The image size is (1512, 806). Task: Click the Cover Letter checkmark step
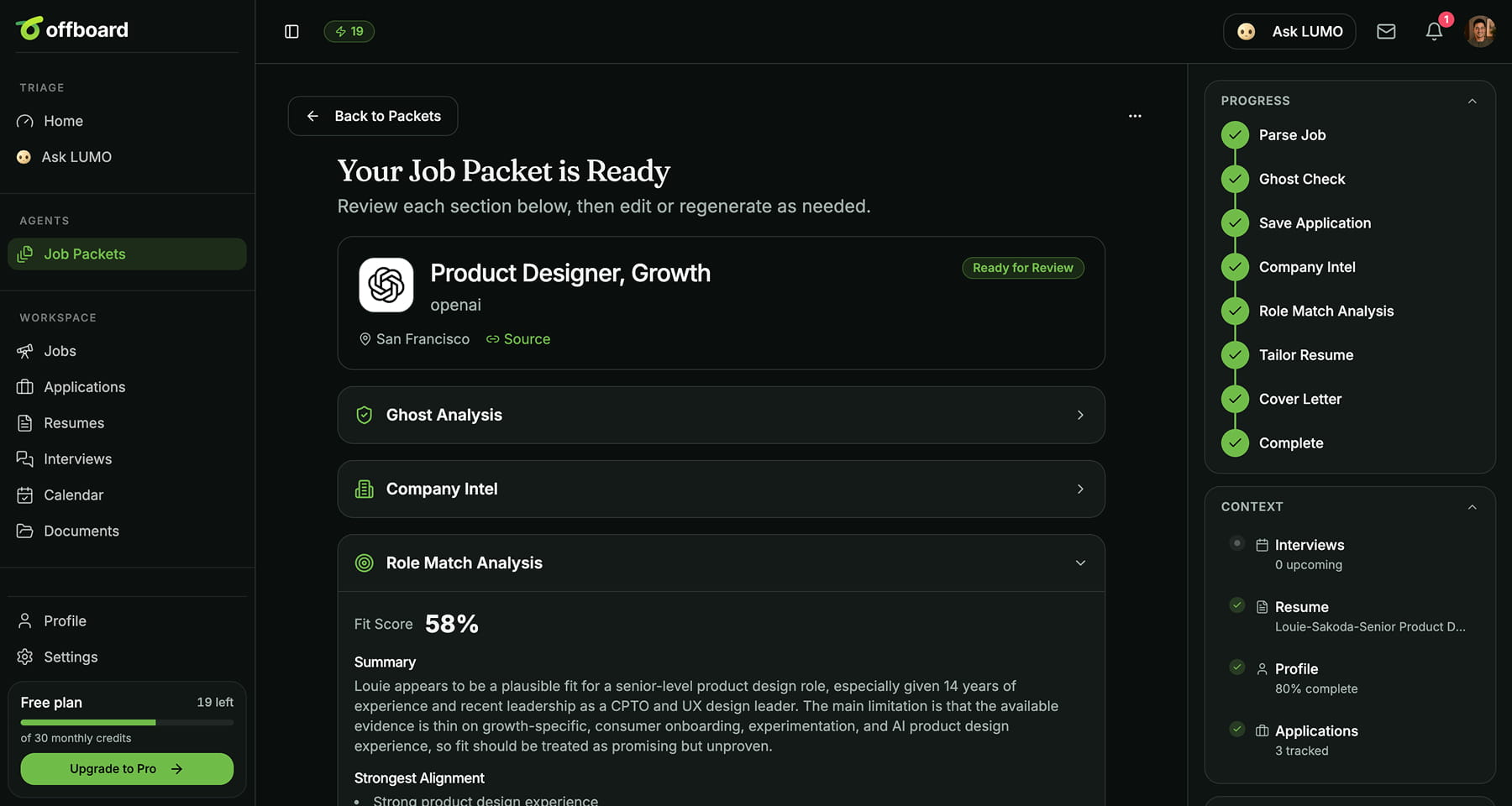1235,399
